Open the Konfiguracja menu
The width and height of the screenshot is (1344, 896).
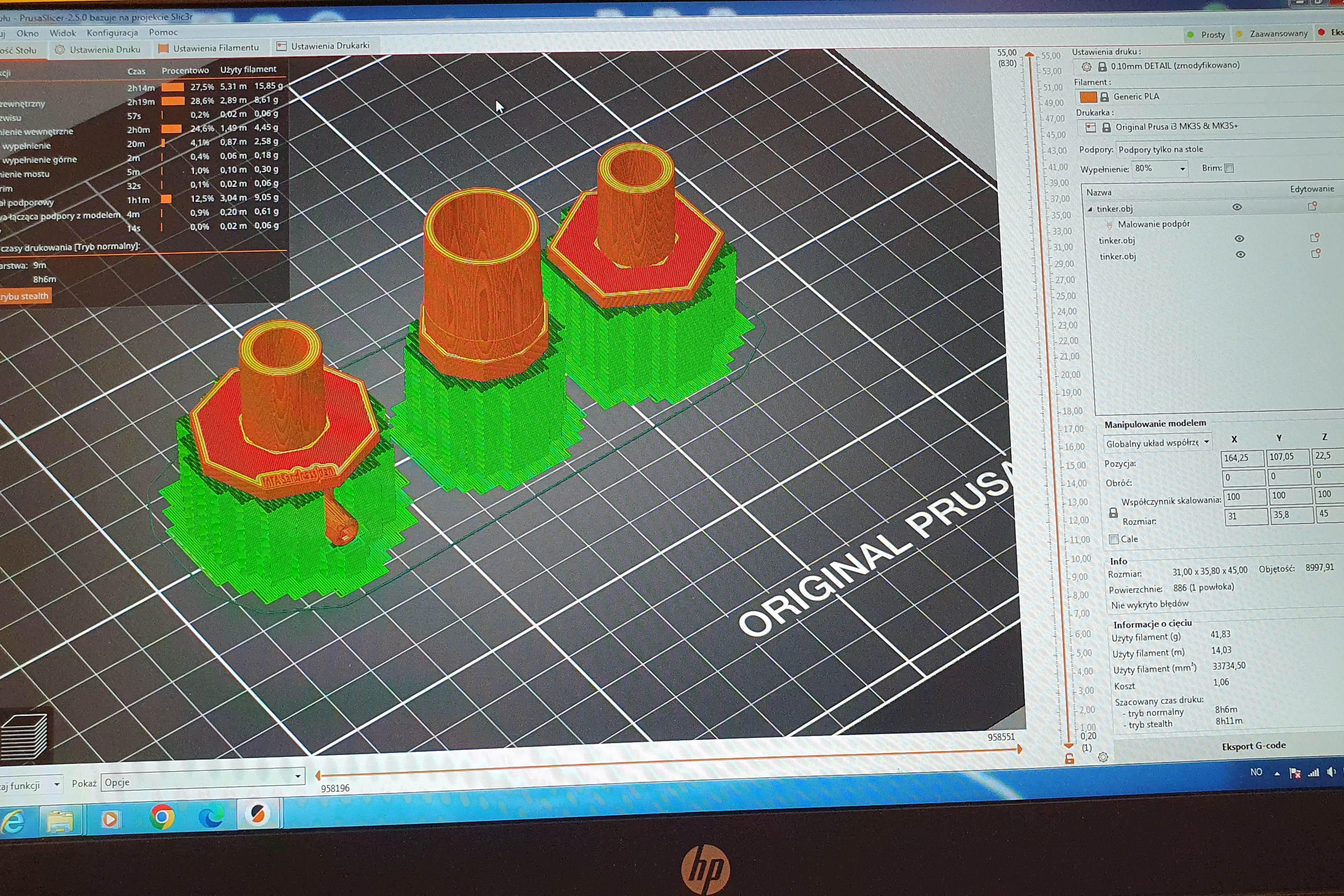click(x=112, y=33)
